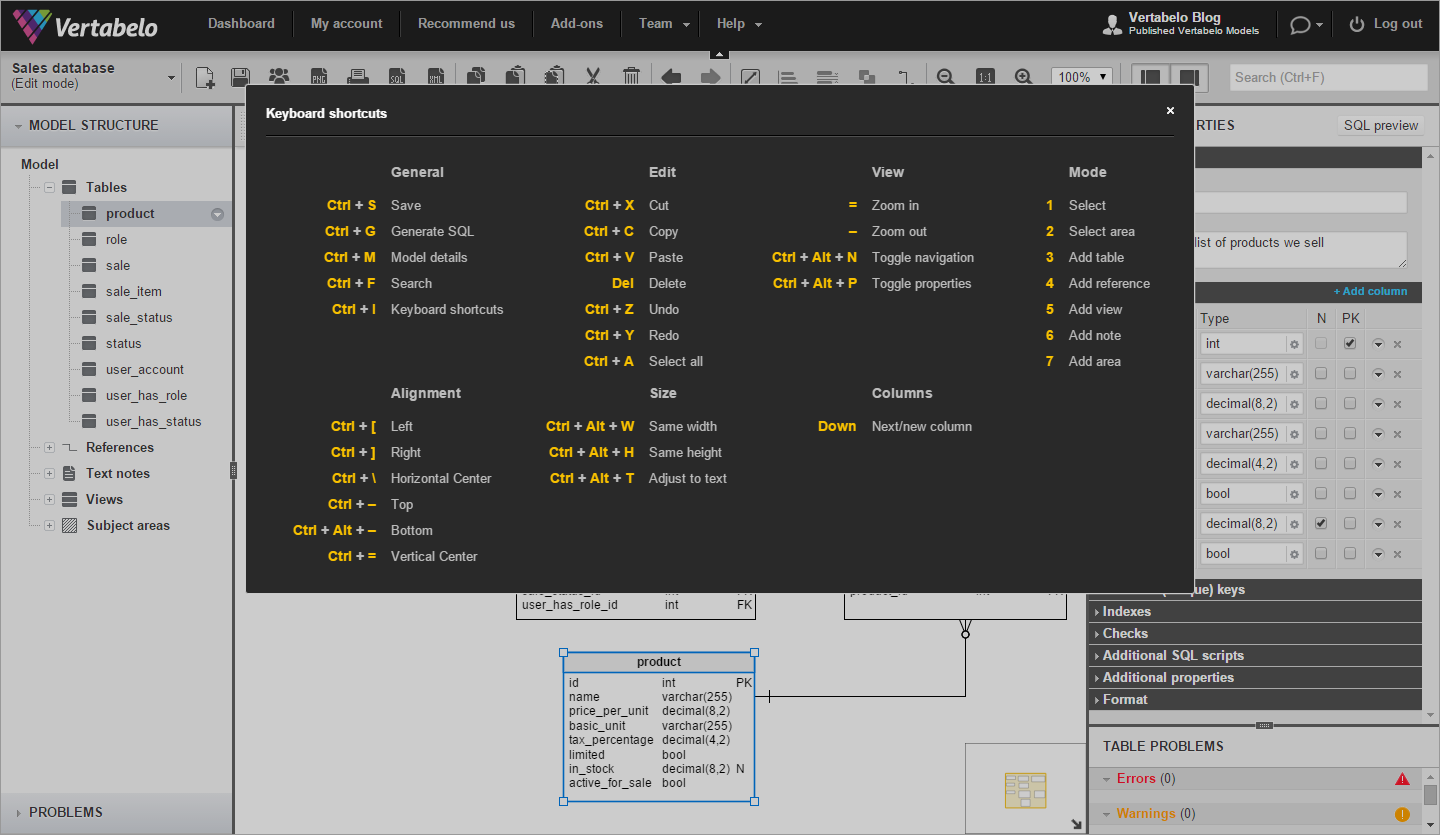Toggle right properties panel layout icon
Image resolution: width=1440 pixels, height=835 pixels.
point(1189,77)
